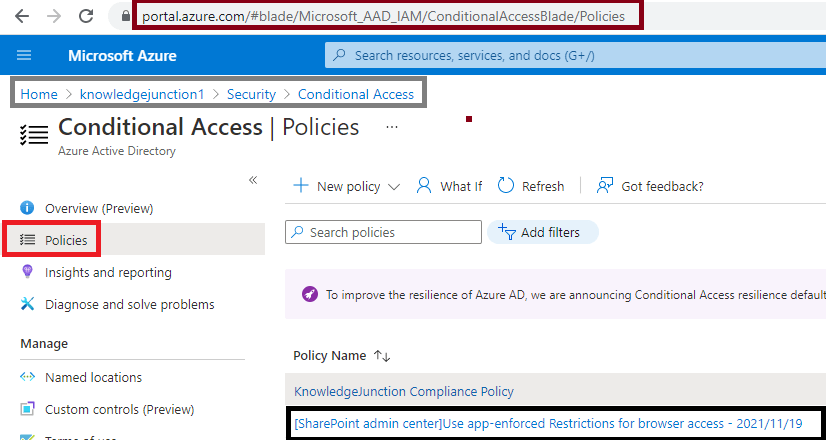Click the padlock icon in address bar
This screenshot has height=440, width=826.
pyautogui.click(x=125, y=16)
